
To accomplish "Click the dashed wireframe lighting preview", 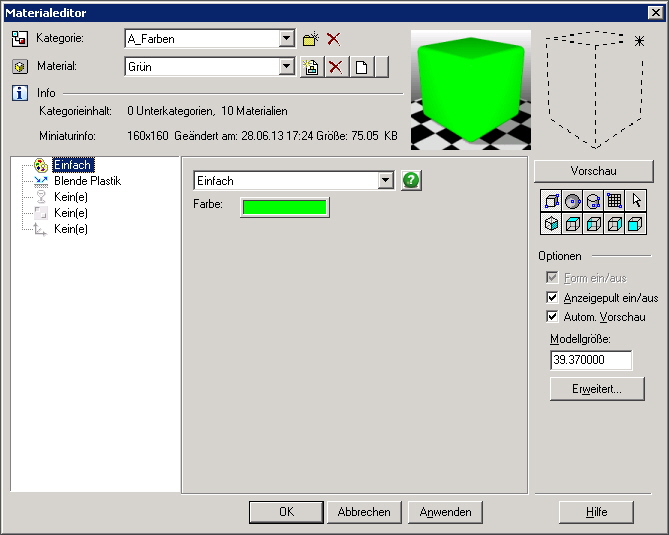I will click(596, 90).
